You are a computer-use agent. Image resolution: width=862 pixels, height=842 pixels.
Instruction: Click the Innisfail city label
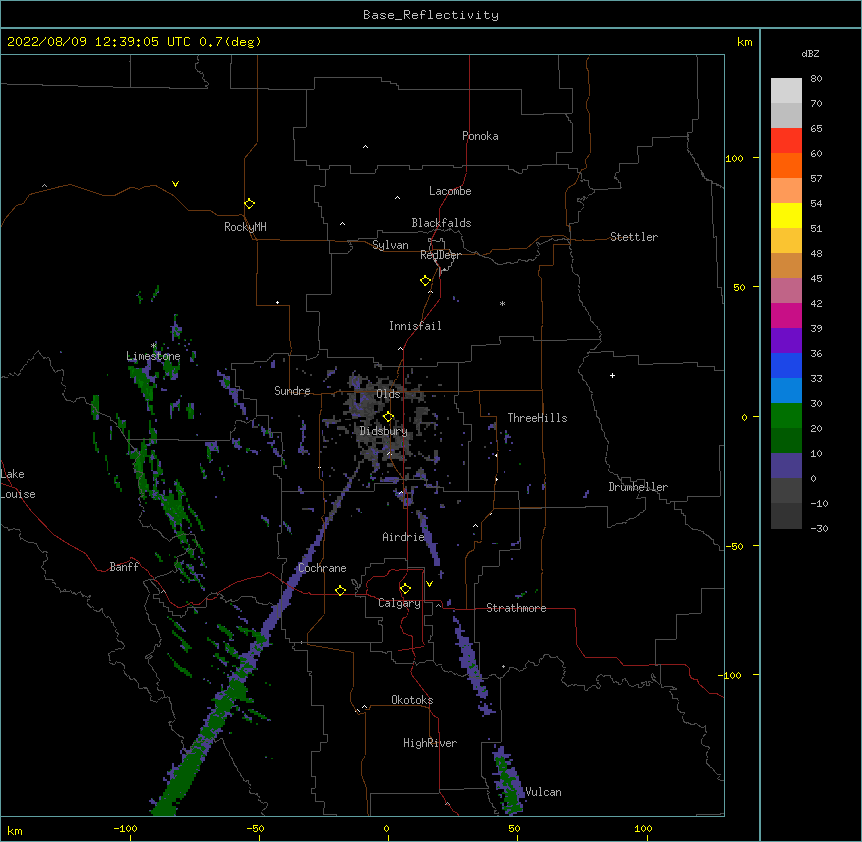pos(415,326)
